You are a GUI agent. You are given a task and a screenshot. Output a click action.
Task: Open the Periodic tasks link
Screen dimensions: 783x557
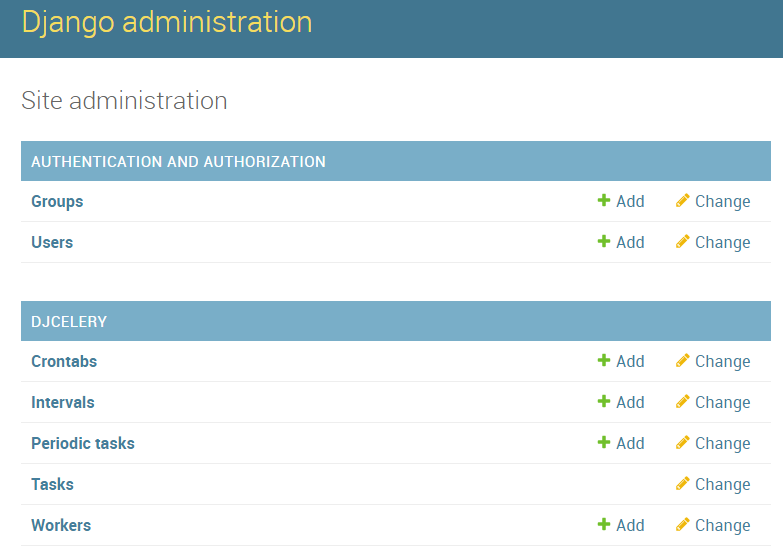point(83,444)
